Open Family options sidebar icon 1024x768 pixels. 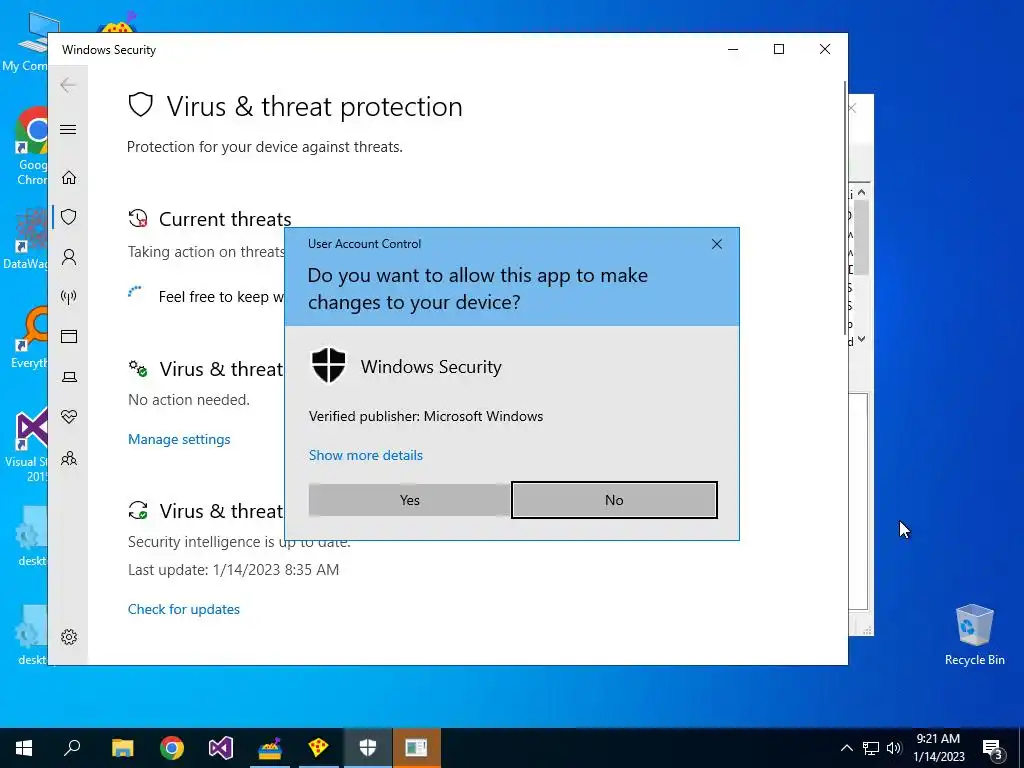click(69, 458)
